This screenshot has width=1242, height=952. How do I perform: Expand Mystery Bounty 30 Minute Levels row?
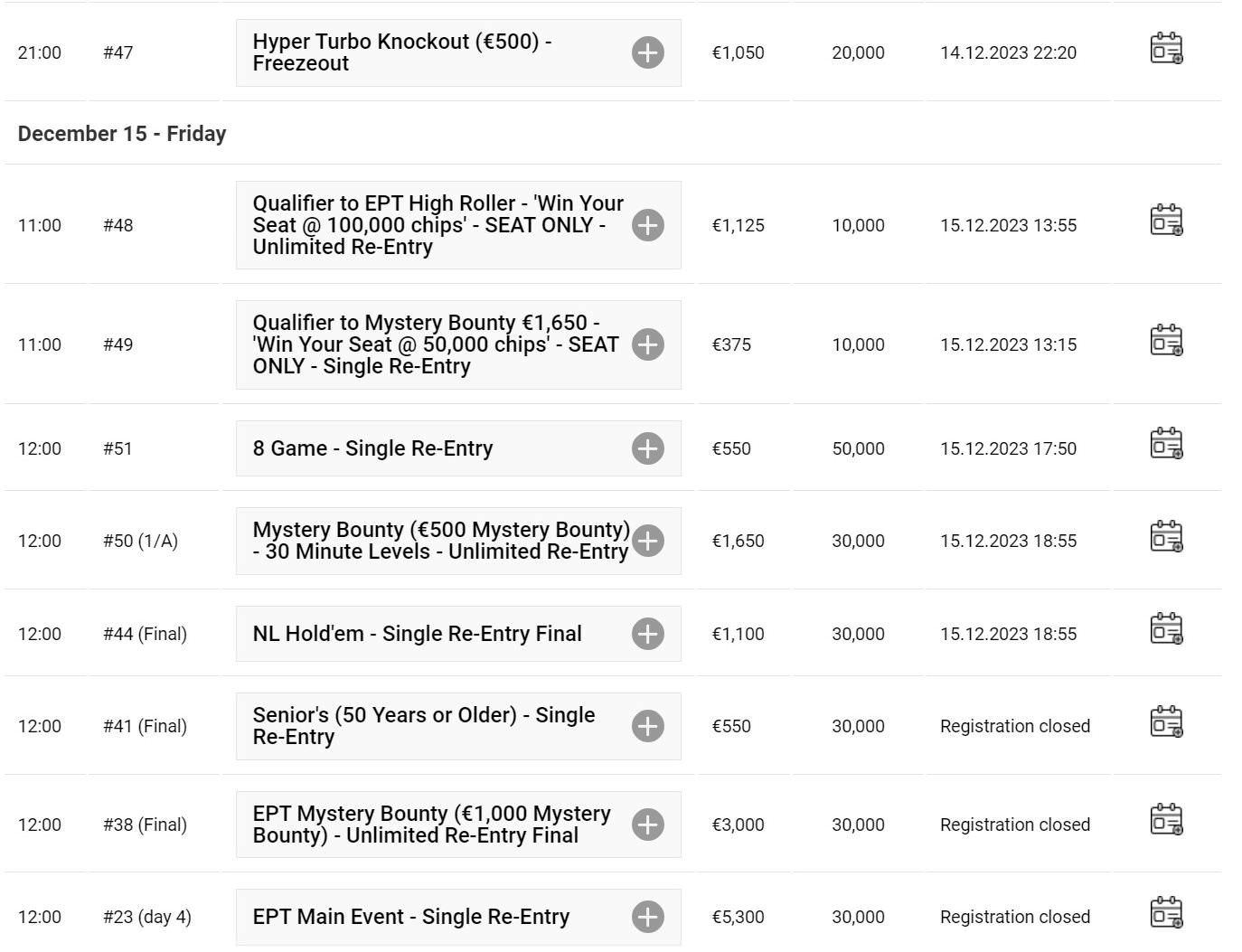[647, 541]
